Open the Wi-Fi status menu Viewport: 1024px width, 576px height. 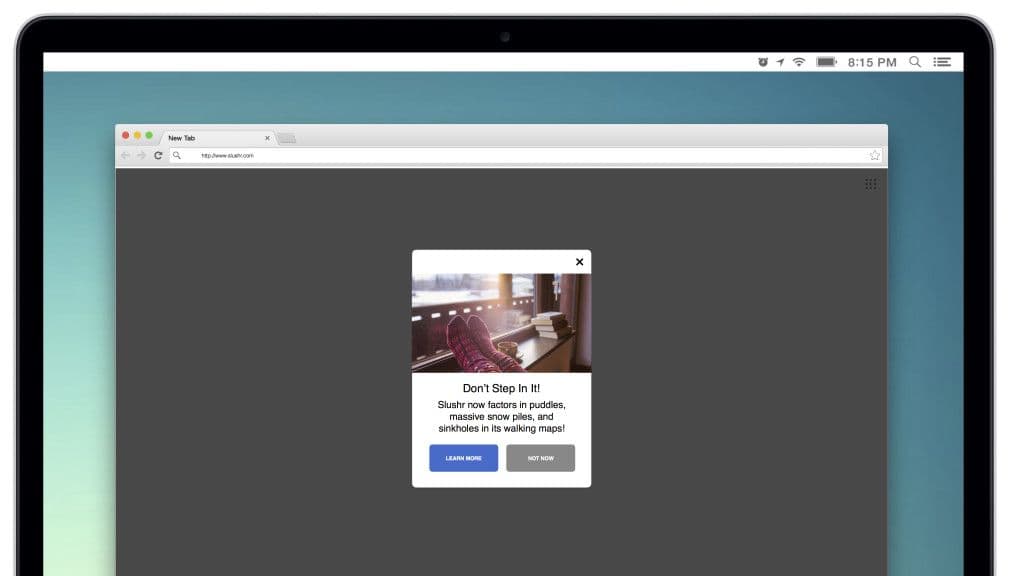797,61
